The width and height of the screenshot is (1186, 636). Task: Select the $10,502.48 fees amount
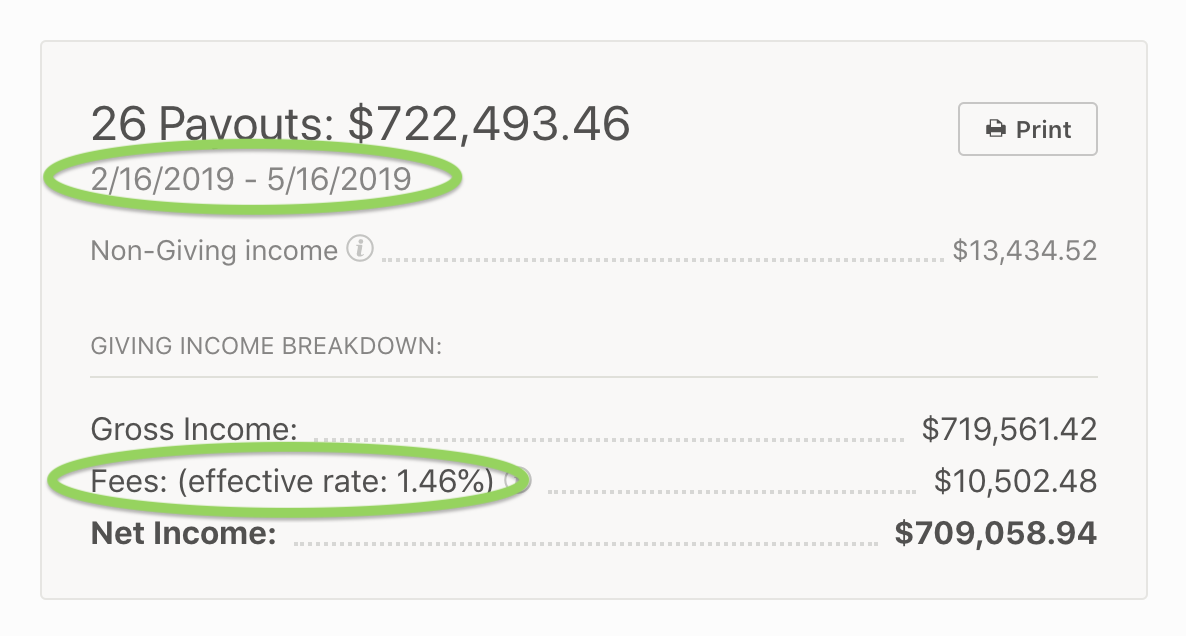click(1015, 482)
